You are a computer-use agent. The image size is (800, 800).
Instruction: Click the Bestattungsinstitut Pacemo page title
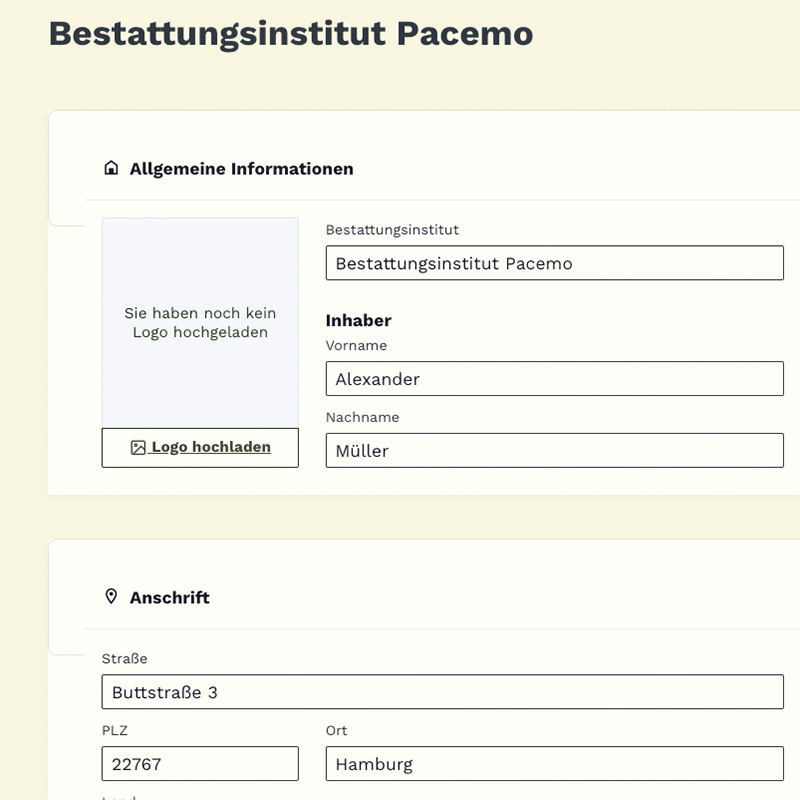point(290,33)
